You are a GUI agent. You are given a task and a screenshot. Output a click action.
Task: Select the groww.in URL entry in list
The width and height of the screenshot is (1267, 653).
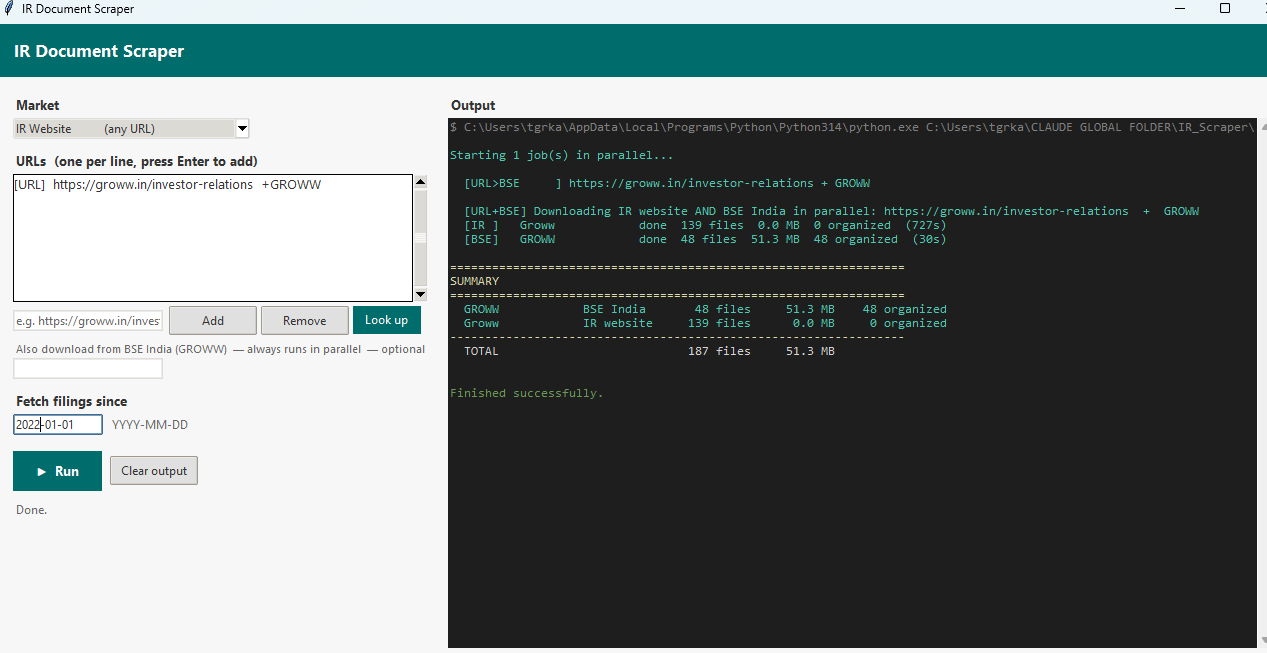click(x=168, y=185)
